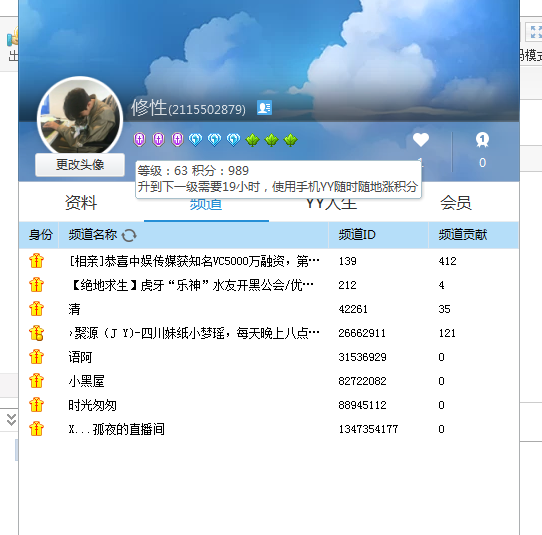Click the vest role icon in the 时光匆匆 row

coord(36,405)
